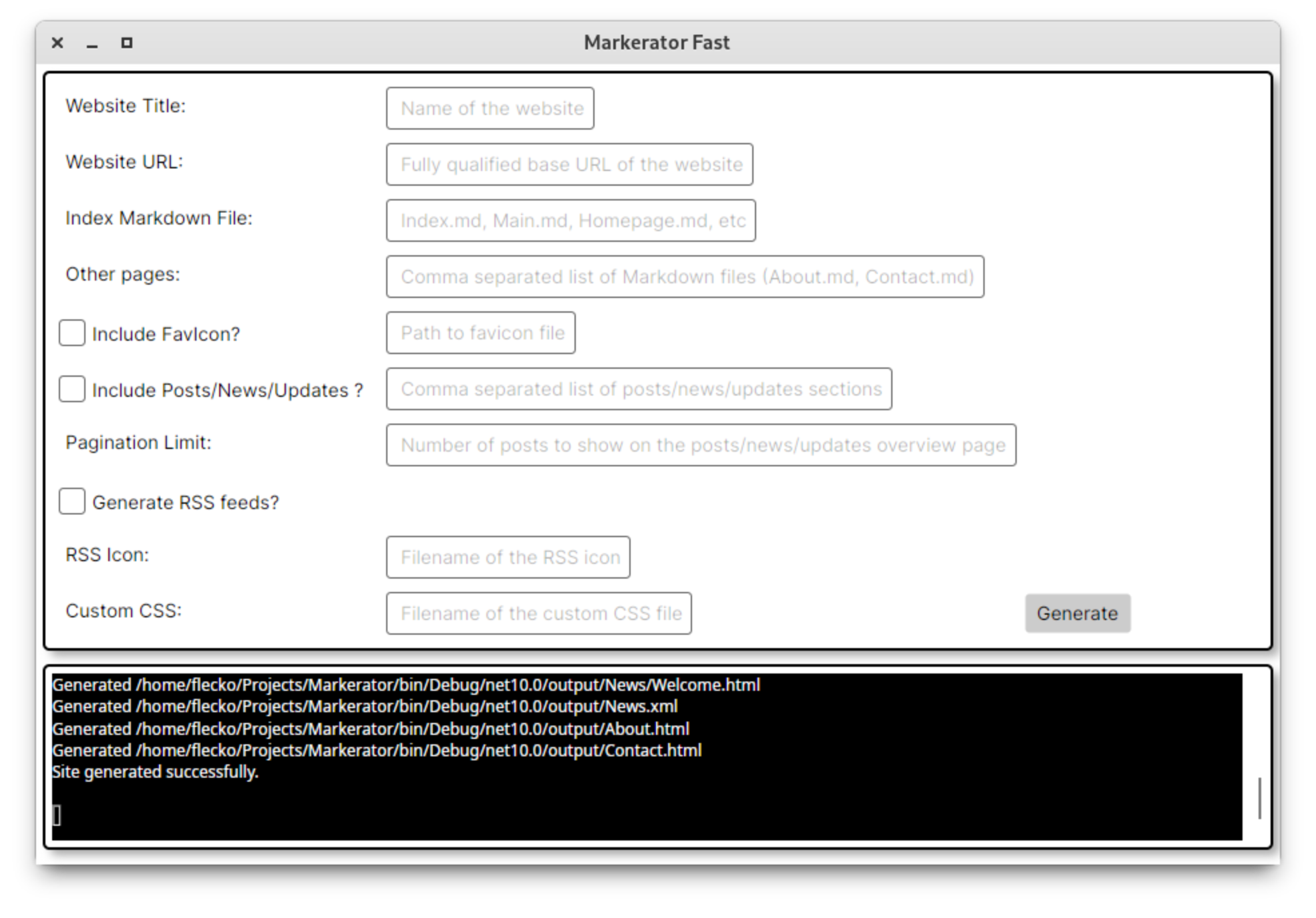The width and height of the screenshot is (1316, 918).
Task: Focus the Website Title input field
Action: pyautogui.click(x=490, y=108)
